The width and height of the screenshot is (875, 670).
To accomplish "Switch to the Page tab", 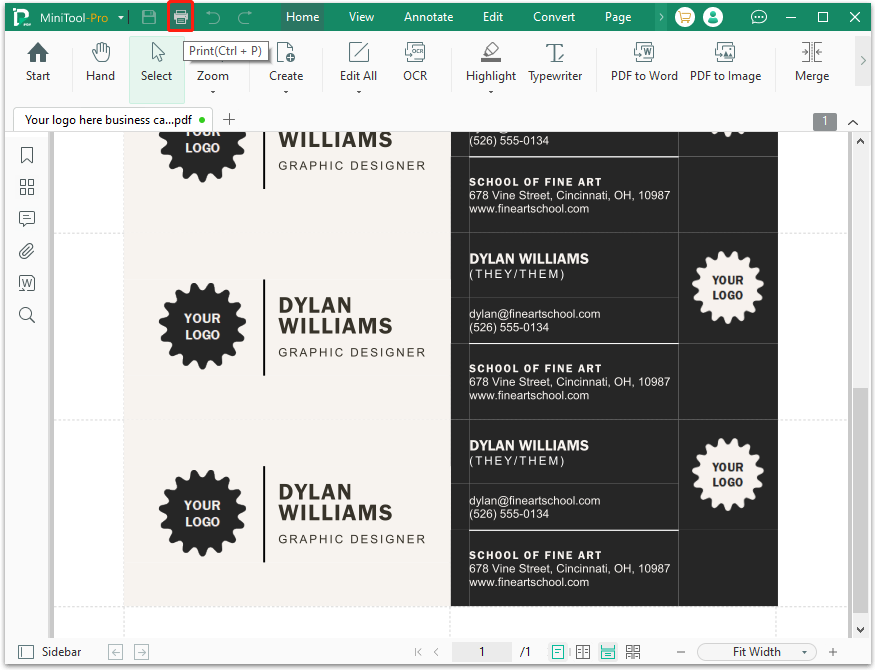I will point(618,17).
